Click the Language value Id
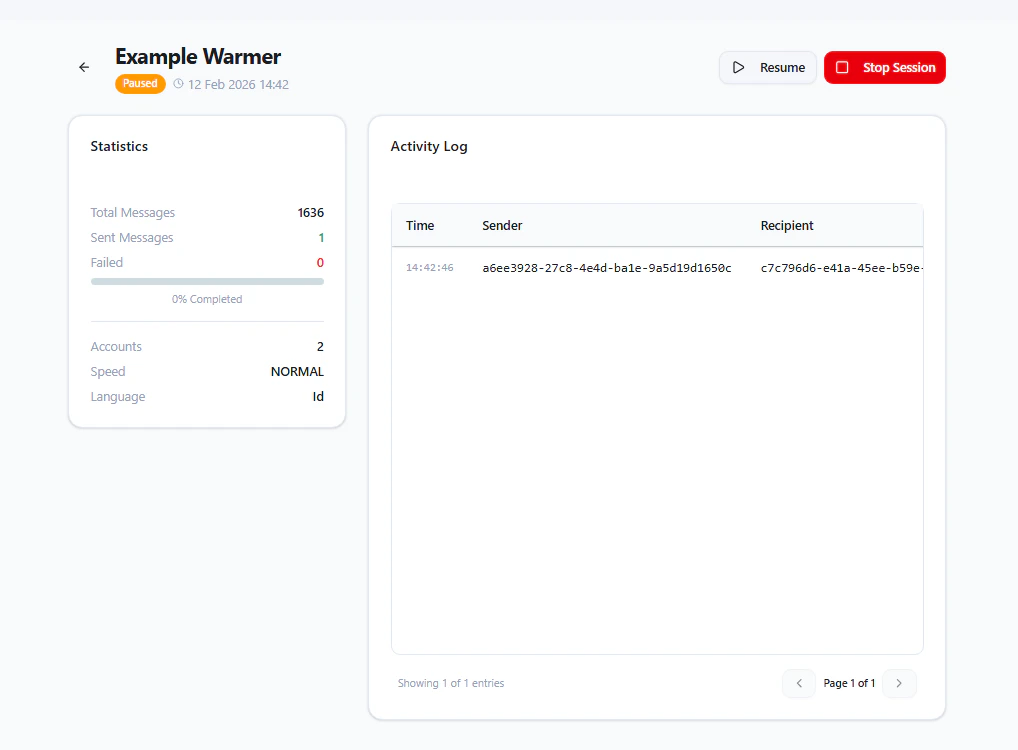 [318, 397]
